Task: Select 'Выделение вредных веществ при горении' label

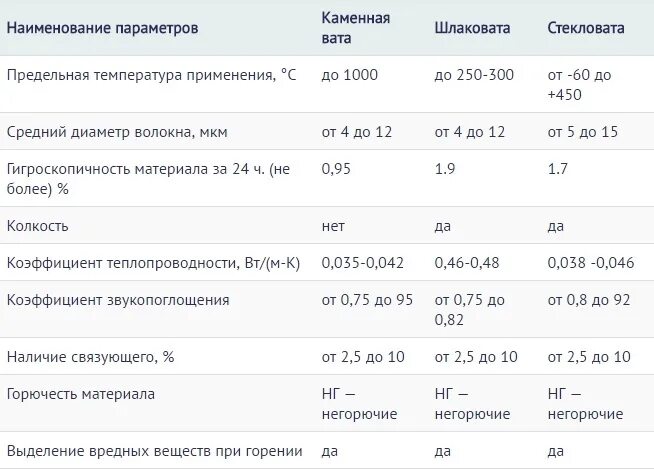Action: click(x=143, y=451)
